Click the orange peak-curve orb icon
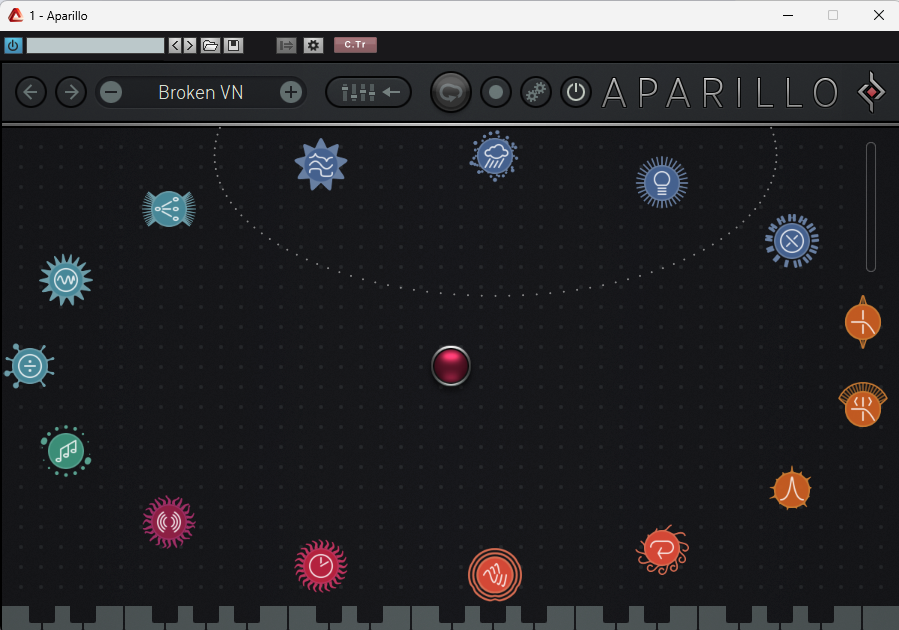The height and width of the screenshot is (630, 899). tap(791, 489)
